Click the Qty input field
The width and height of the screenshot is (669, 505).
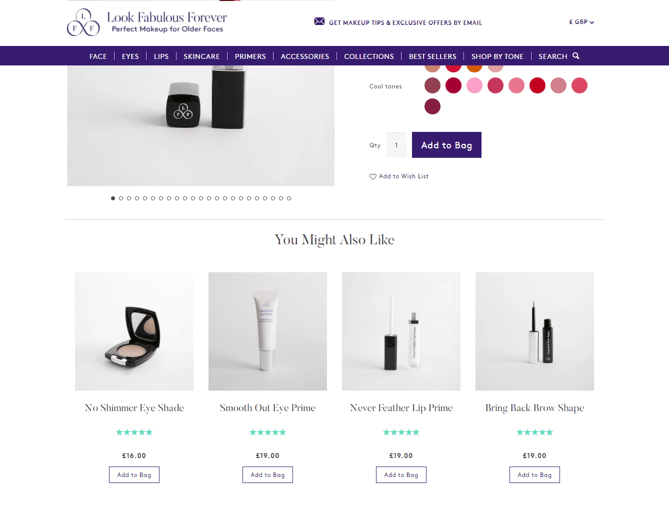pos(396,145)
